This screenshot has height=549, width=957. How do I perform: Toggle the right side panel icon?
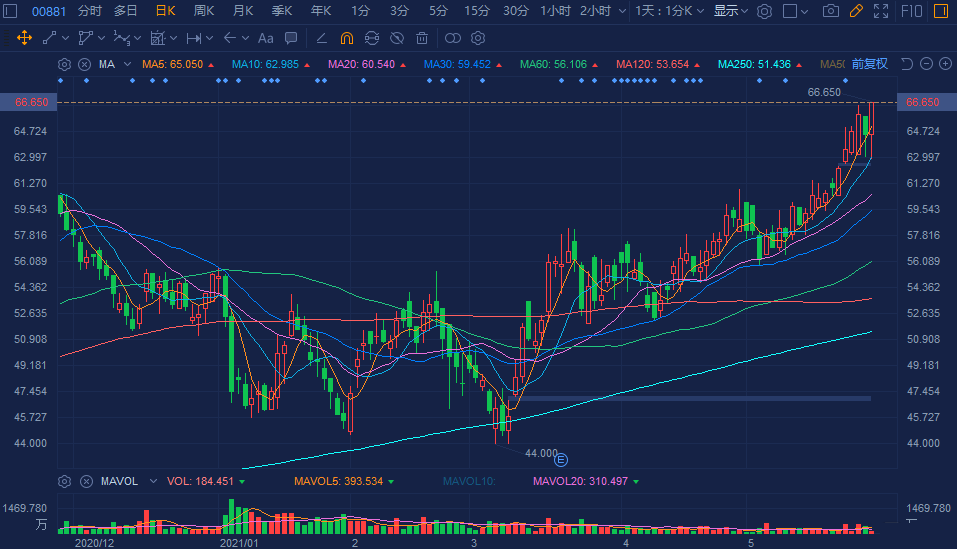coord(940,11)
